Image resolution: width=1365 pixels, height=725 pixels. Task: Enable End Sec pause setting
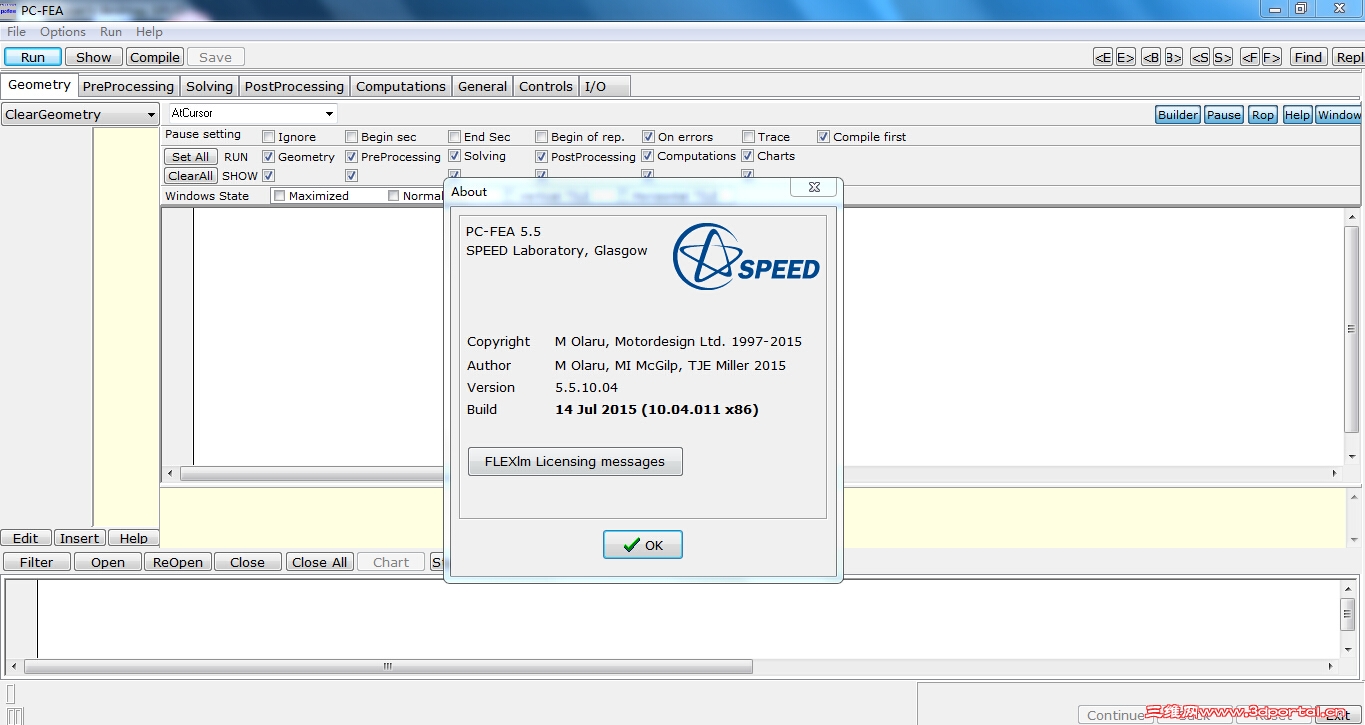pyautogui.click(x=454, y=137)
